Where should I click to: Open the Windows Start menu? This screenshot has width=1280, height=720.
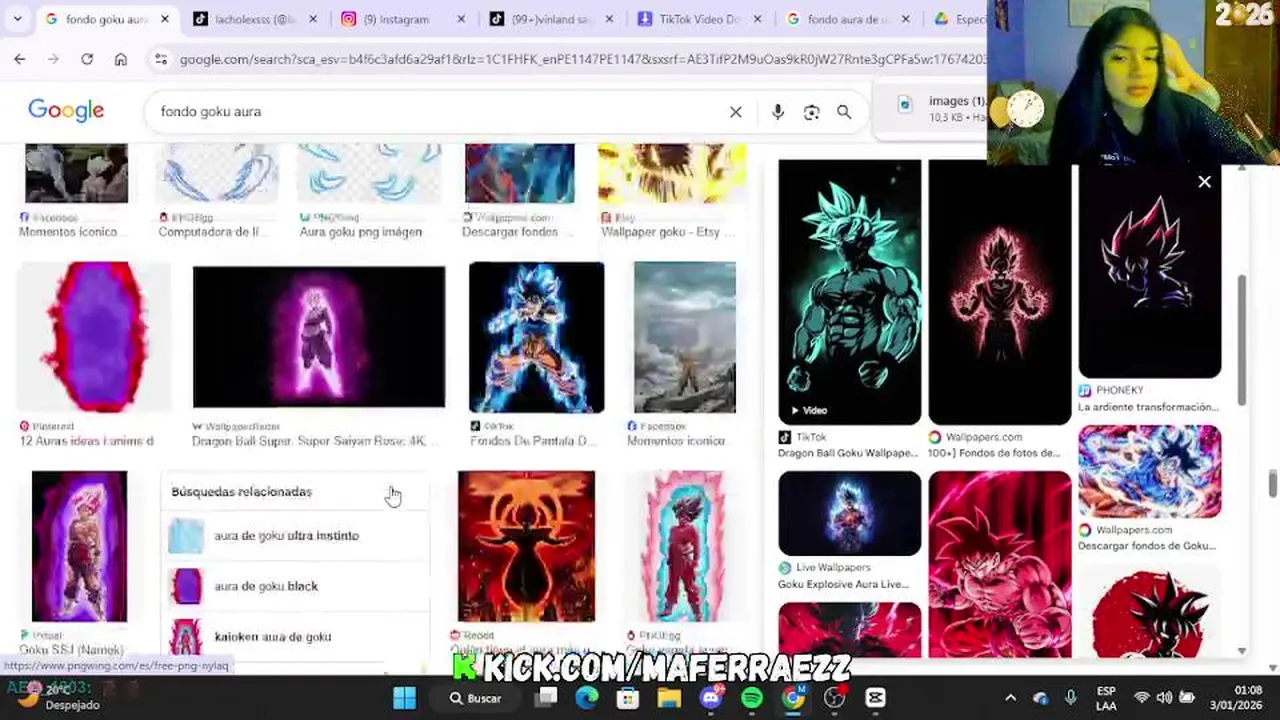tap(404, 698)
